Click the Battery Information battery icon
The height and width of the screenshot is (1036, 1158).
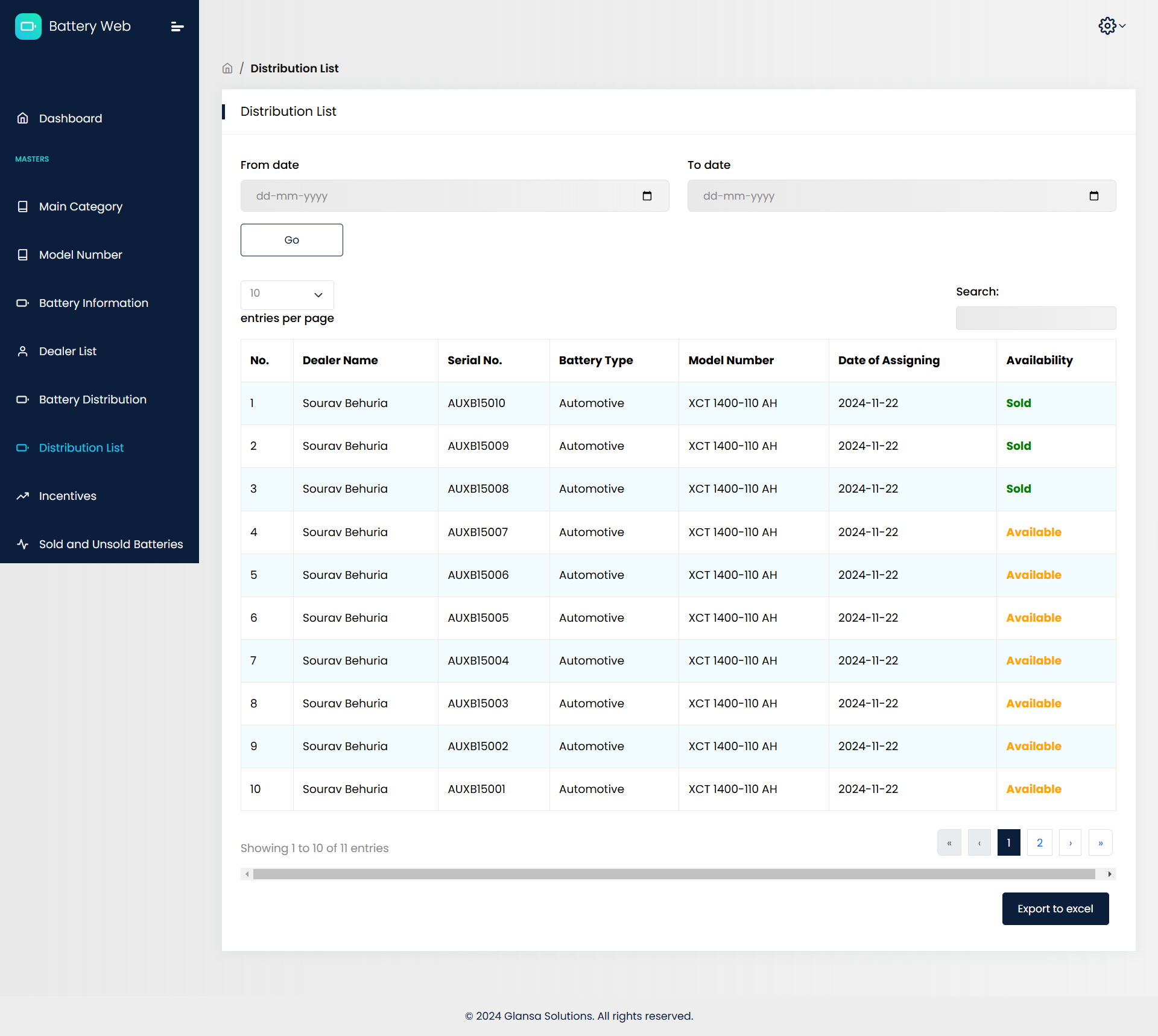coord(23,303)
